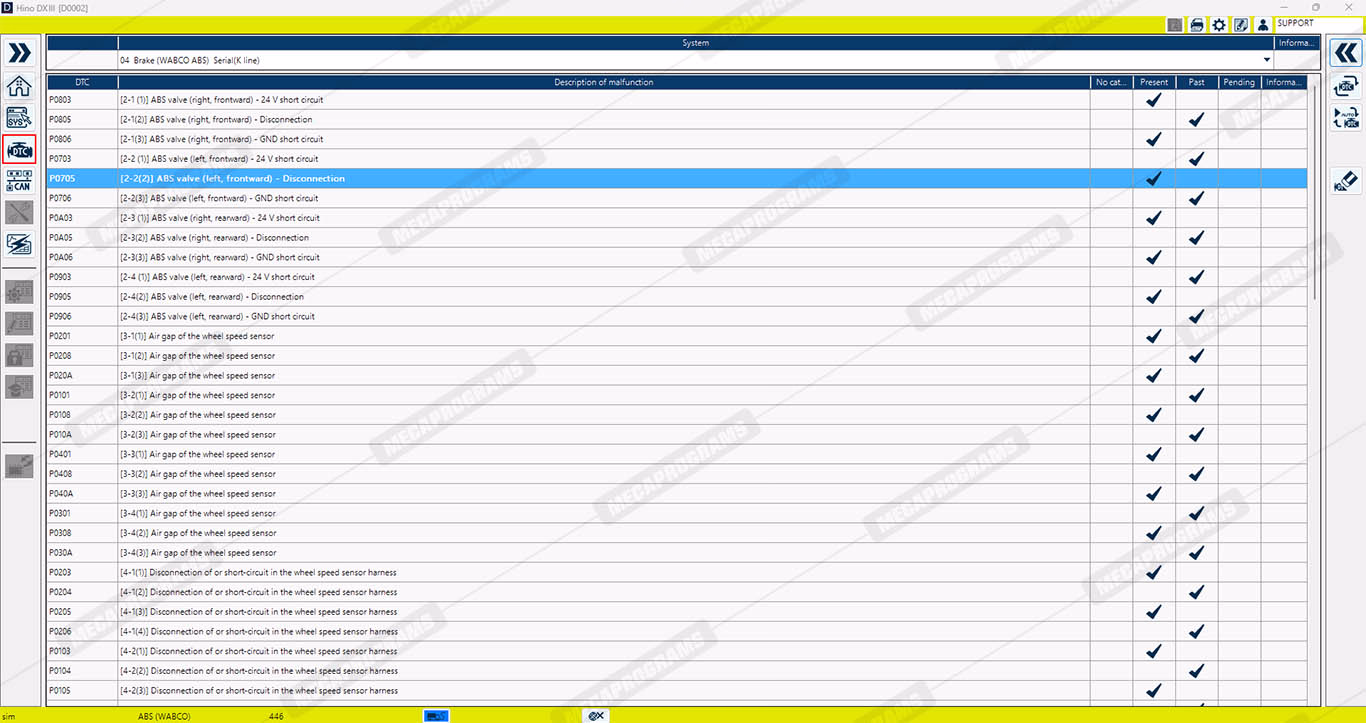Click the DTC re-read refresh icon
The height and width of the screenshot is (723, 1366).
tap(1346, 87)
